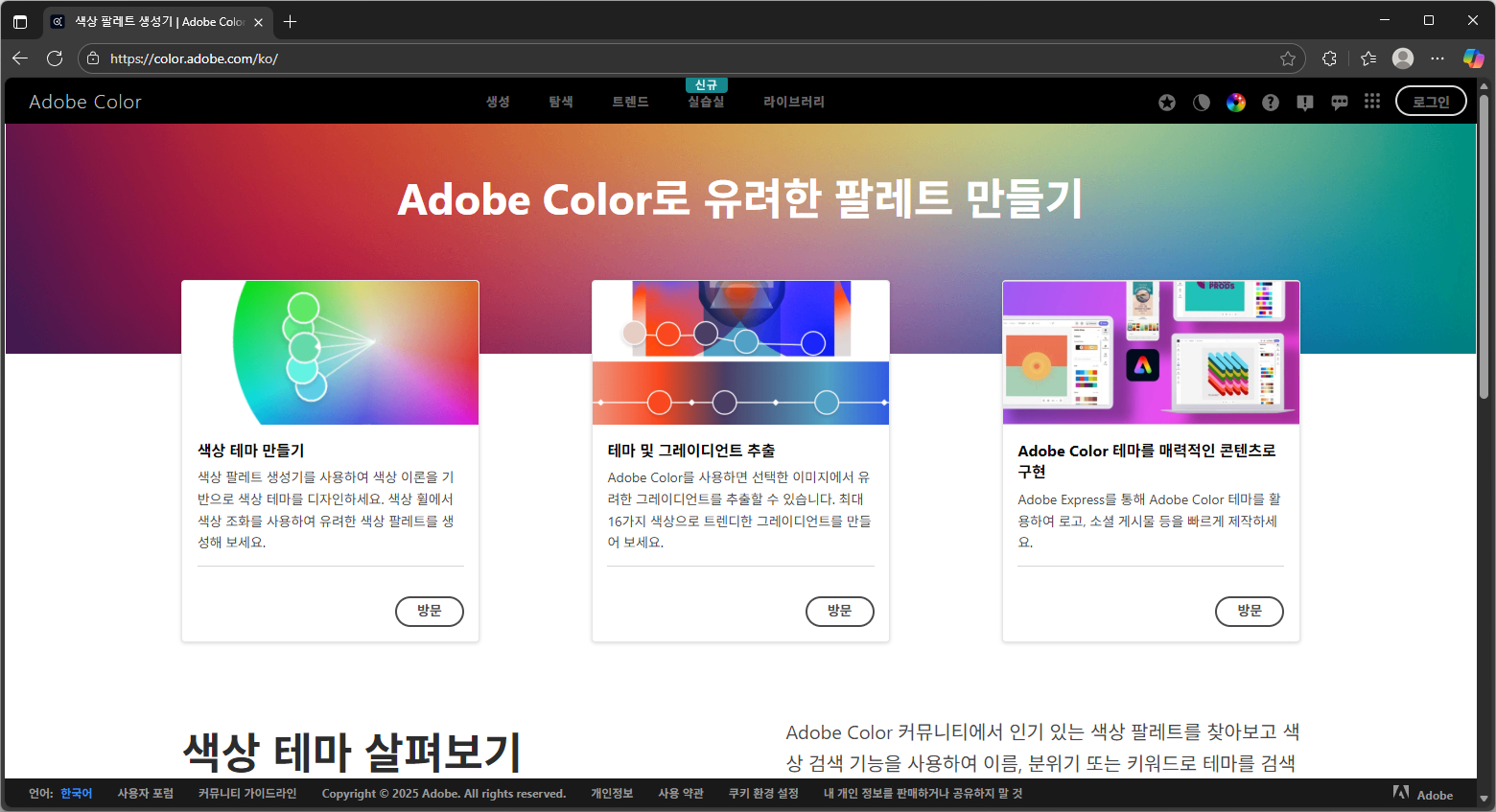Toggle the bookmark star in the address bar
Viewport: 1496px width, 812px height.
pos(1288,58)
